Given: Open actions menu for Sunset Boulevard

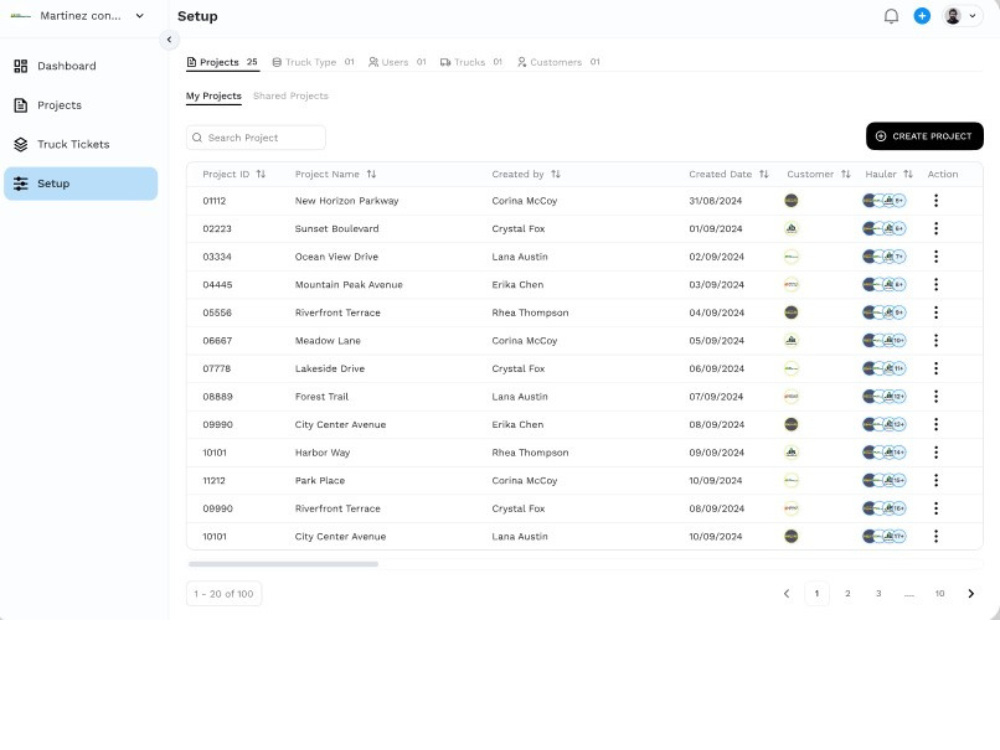Looking at the screenshot, I should [936, 228].
